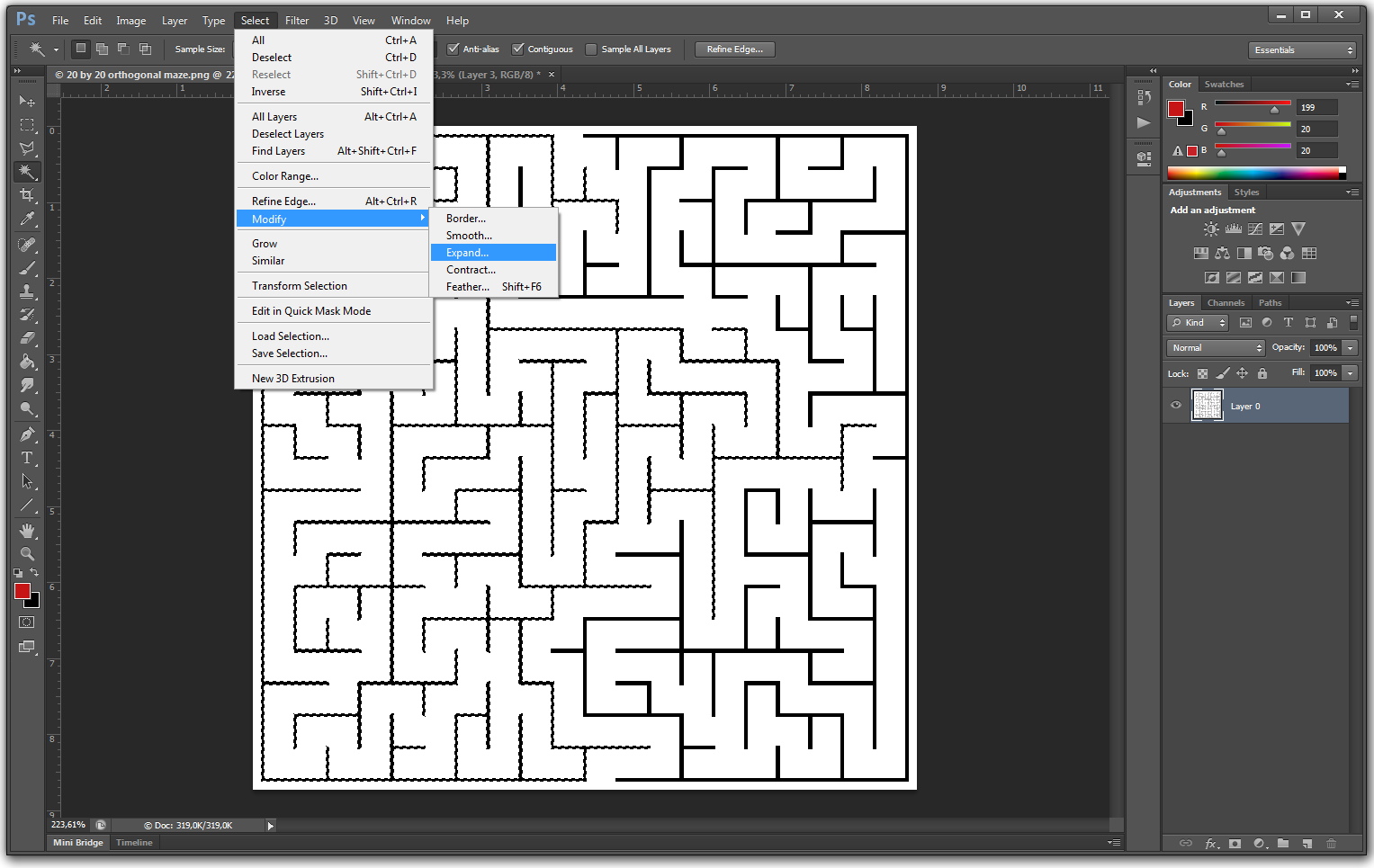Click Inverse in Select menu
Screen dimensions: 1374x868
click(x=334, y=92)
